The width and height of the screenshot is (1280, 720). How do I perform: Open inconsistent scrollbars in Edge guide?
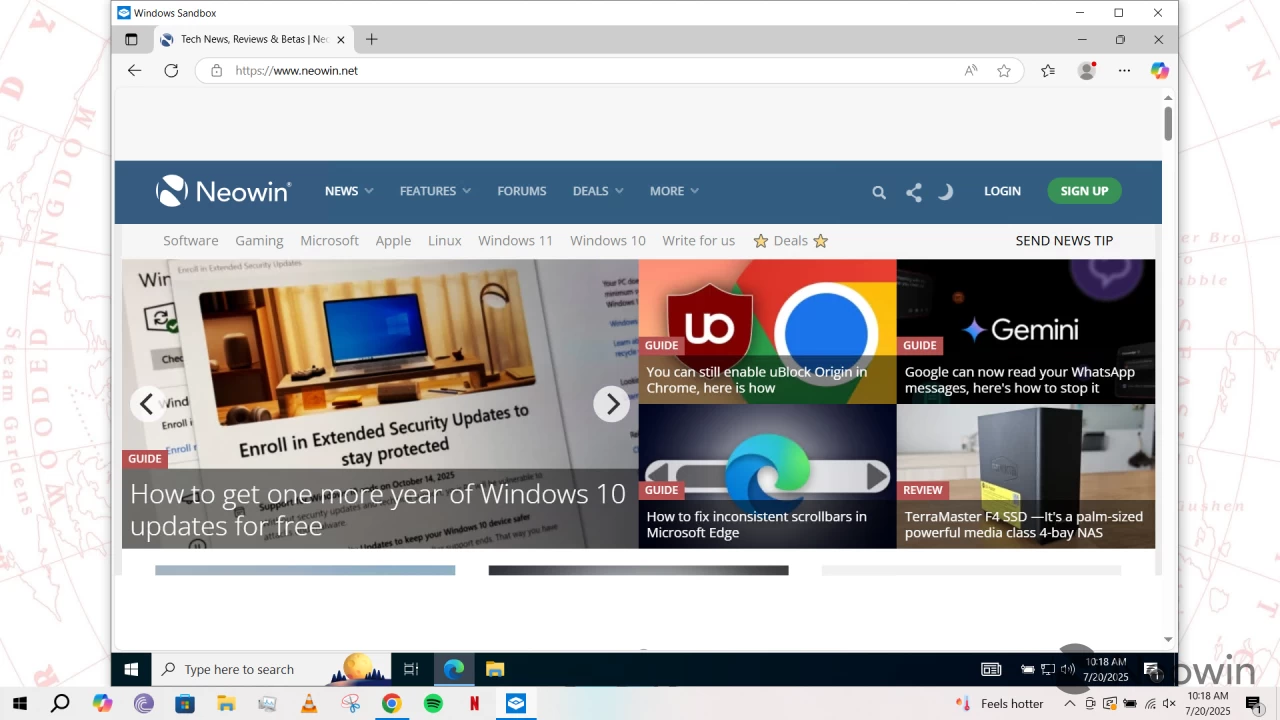(x=756, y=525)
